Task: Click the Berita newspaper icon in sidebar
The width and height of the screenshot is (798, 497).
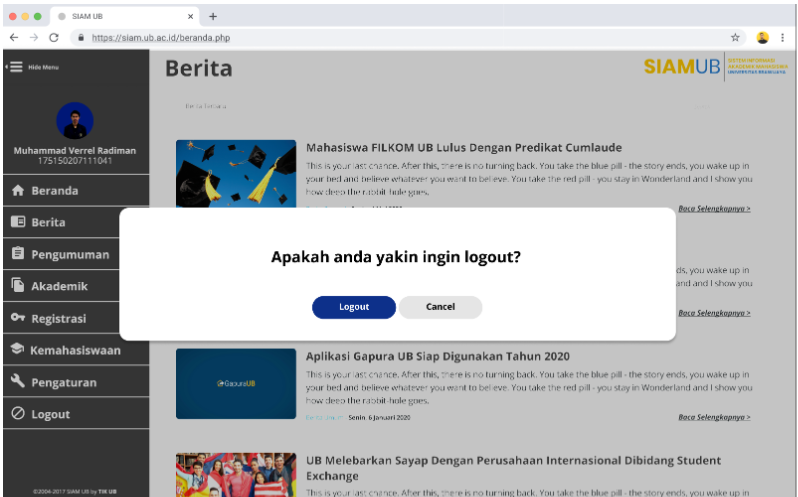Action: click(18, 222)
